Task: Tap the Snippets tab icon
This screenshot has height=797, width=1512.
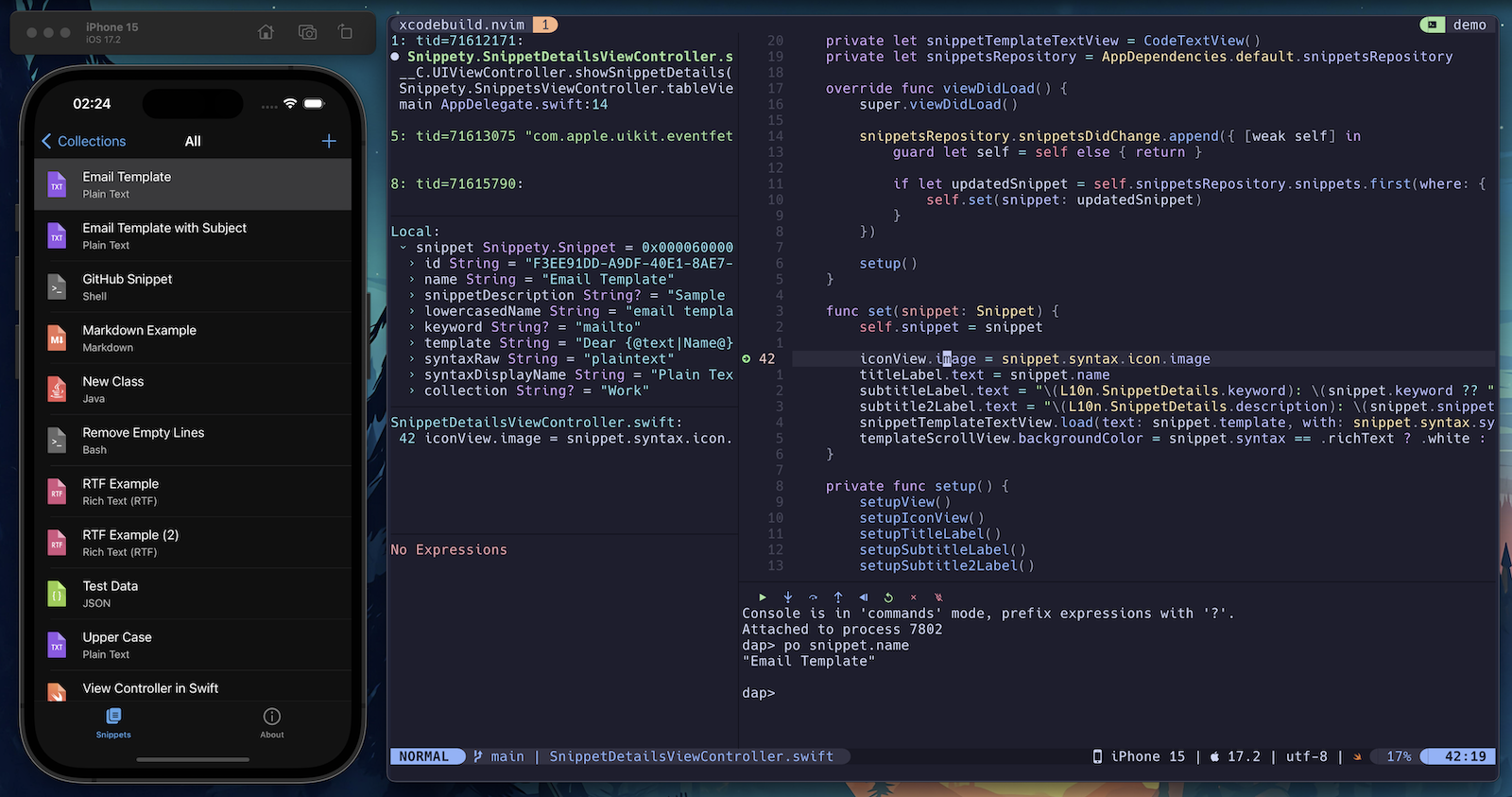Action: point(113,717)
